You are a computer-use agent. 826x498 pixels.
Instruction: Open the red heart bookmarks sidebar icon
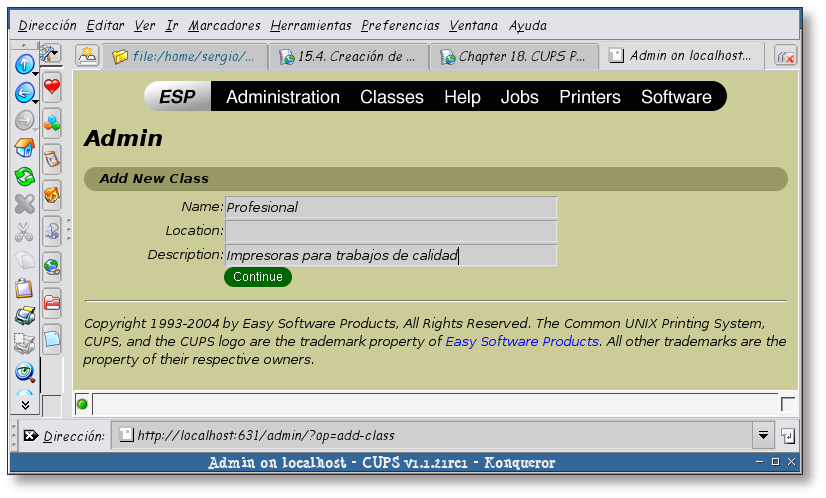[x=52, y=88]
